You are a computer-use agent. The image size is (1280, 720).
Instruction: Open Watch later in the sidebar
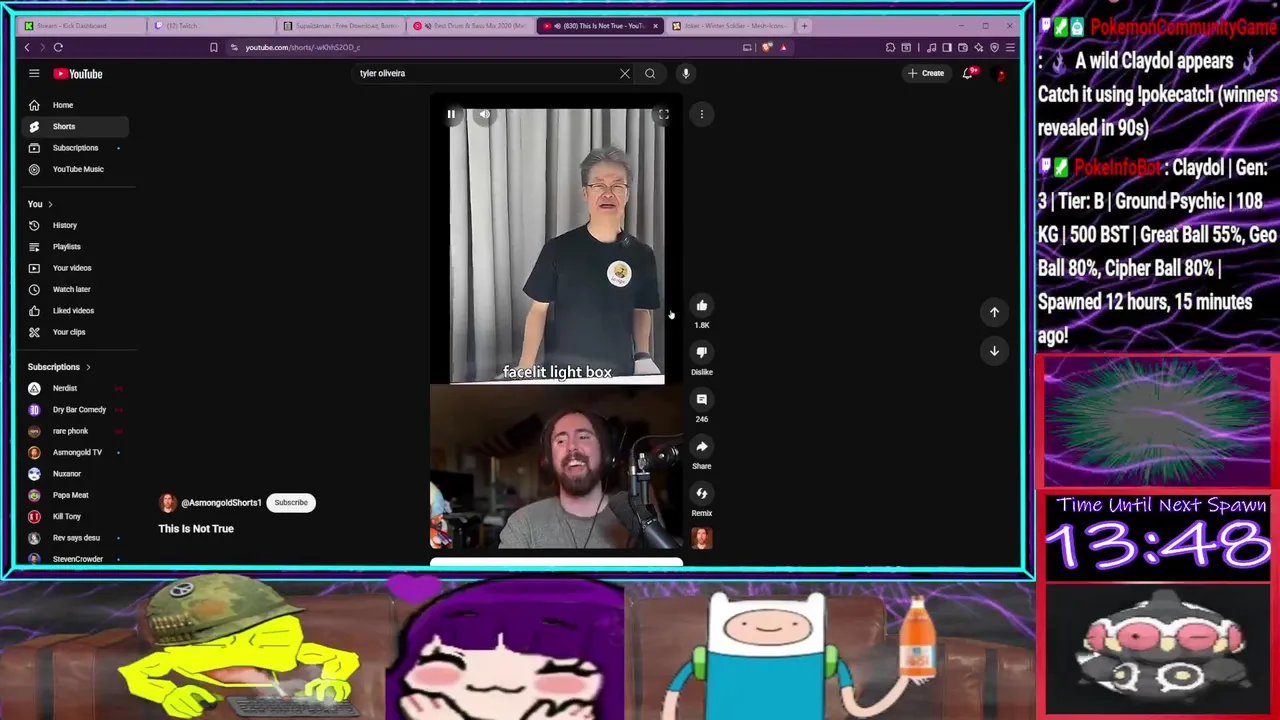(75, 289)
